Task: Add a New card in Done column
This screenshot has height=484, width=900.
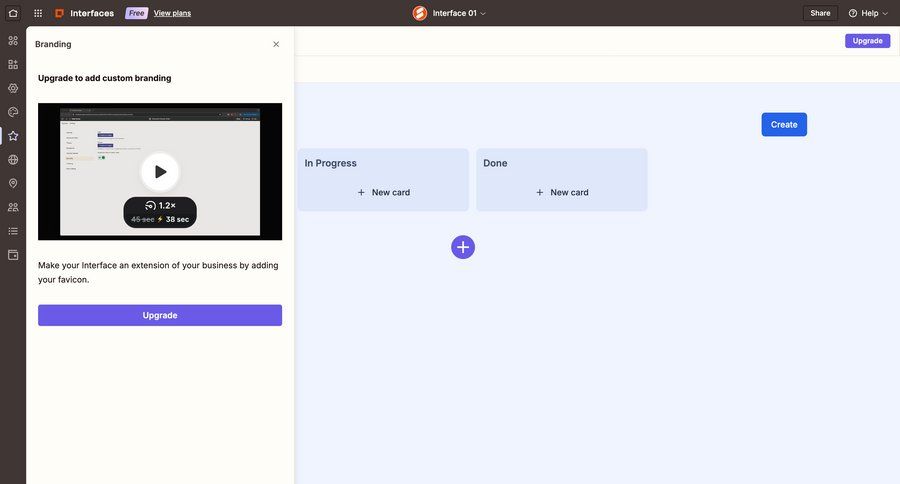Action: (562, 192)
